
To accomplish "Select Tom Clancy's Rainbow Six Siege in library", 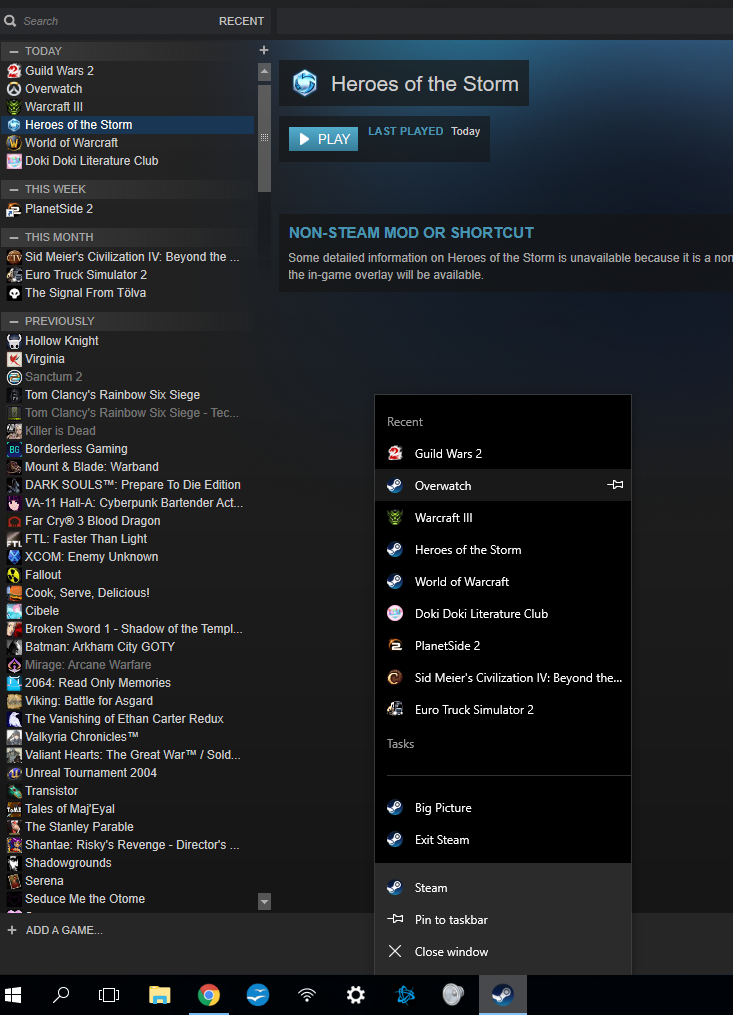I will tap(128, 395).
